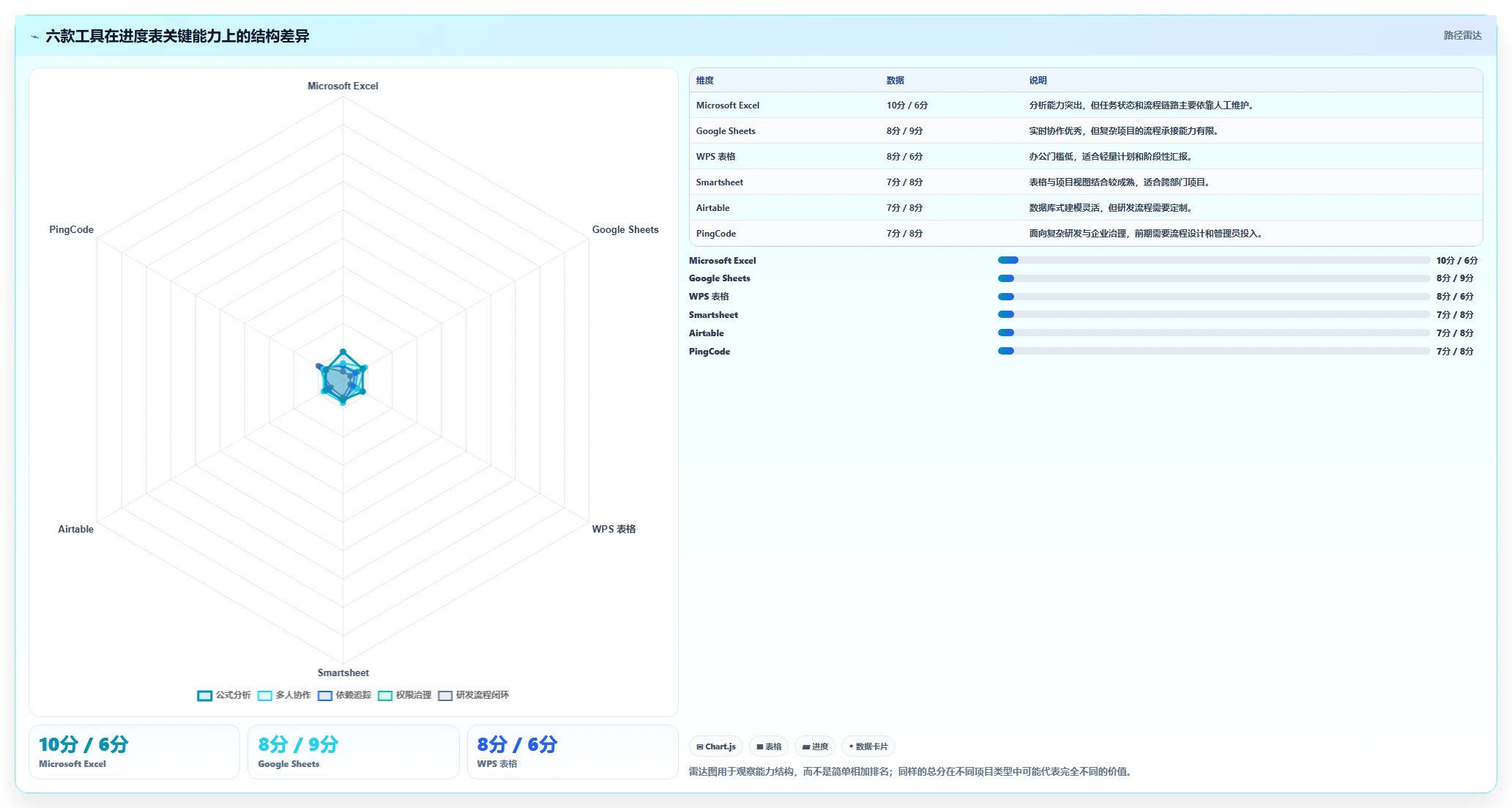Click the PingCode label beside its progress bar

click(709, 352)
